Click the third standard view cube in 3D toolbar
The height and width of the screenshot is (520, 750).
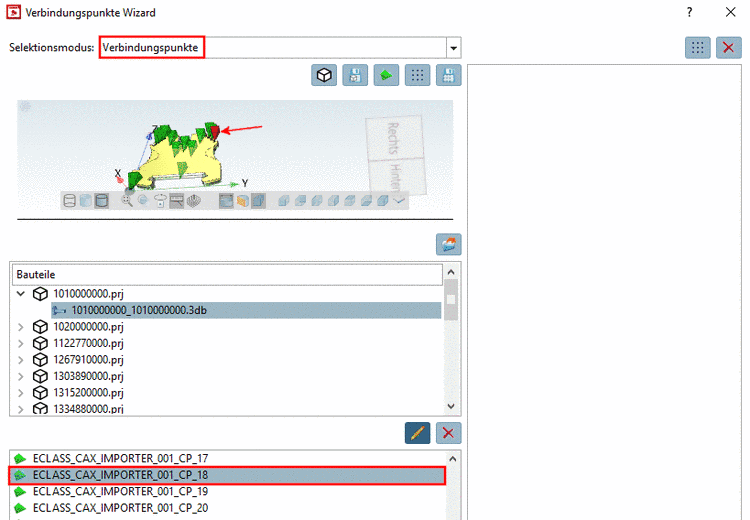[317, 201]
